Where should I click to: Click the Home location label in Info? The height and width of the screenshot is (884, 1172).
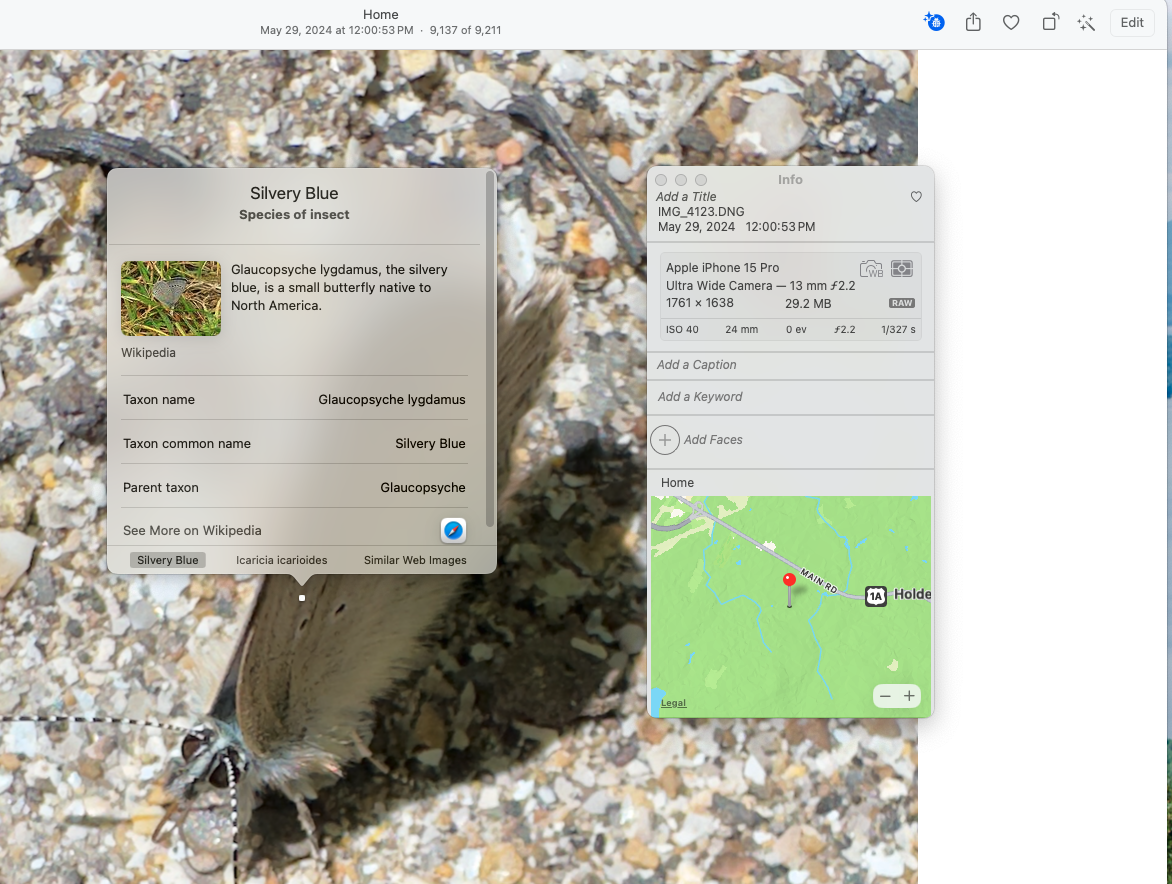[677, 483]
